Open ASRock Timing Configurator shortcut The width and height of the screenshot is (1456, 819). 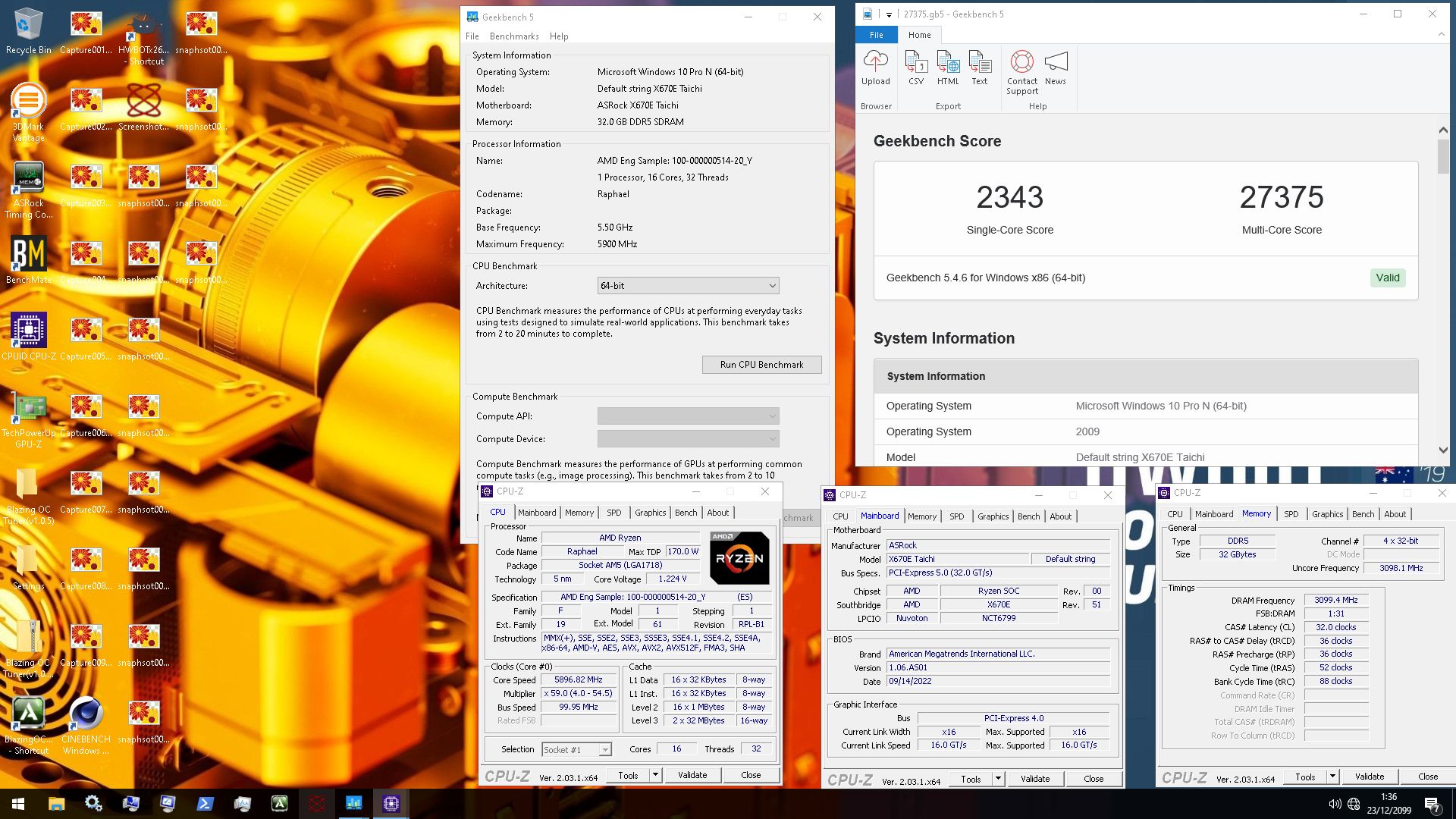point(29,191)
